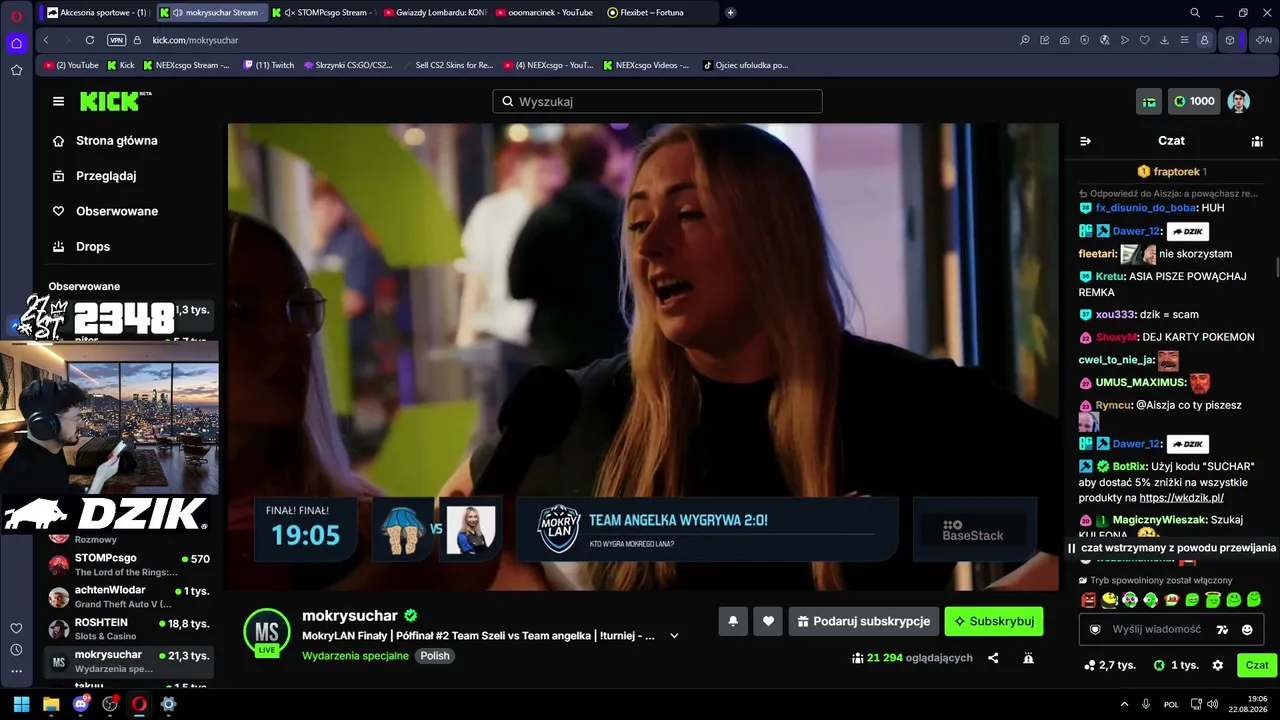Reload the page
1280x720 pixels.
click(x=90, y=40)
